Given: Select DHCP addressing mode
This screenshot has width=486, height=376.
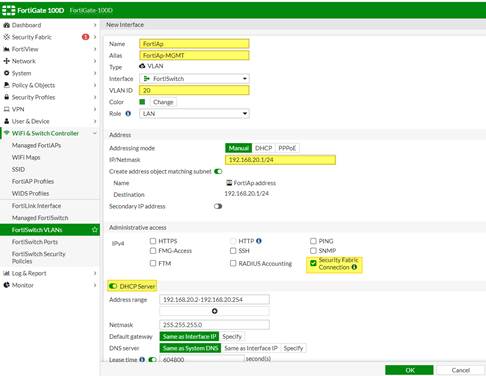Looking at the screenshot, I should pyautogui.click(x=263, y=148).
